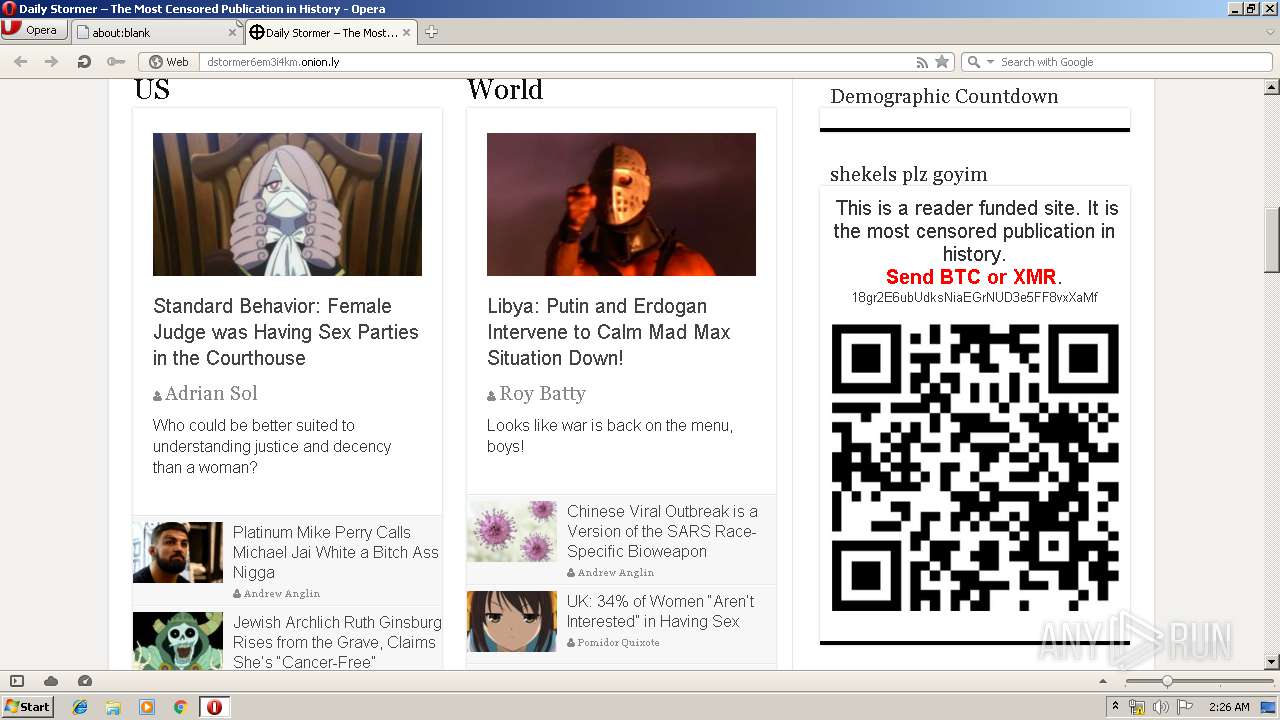Close the Daily Stormer tab

pos(407,32)
